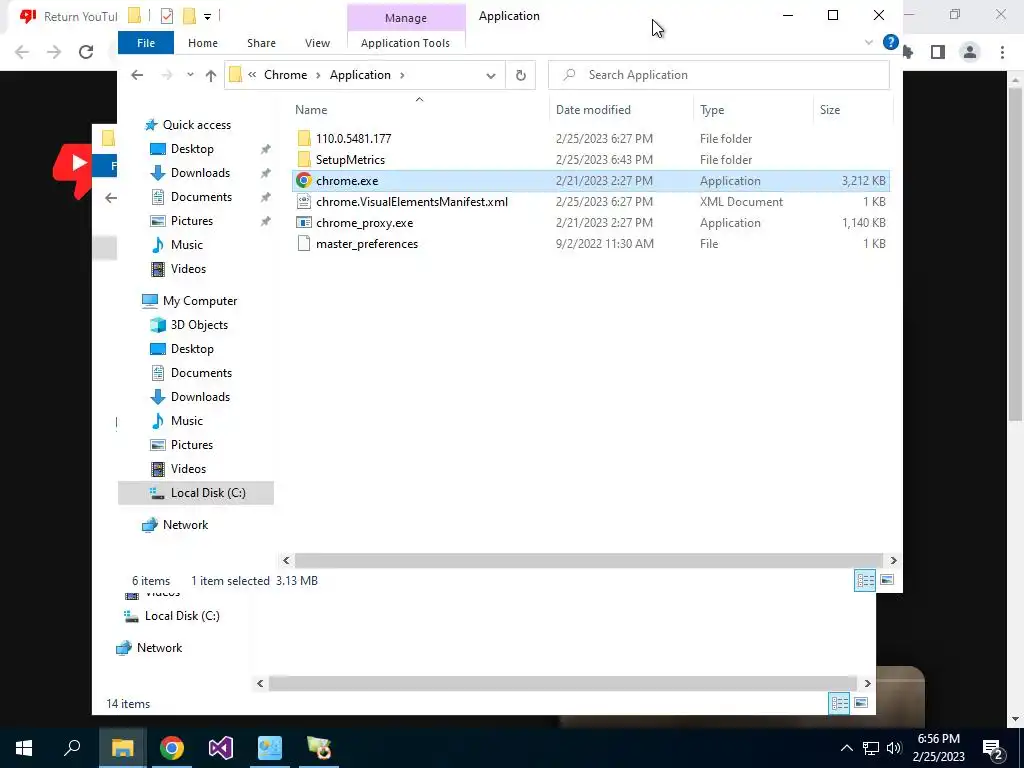Open pinned Desktop under Quick access
Image resolution: width=1024 pixels, height=768 pixels.
(x=192, y=149)
